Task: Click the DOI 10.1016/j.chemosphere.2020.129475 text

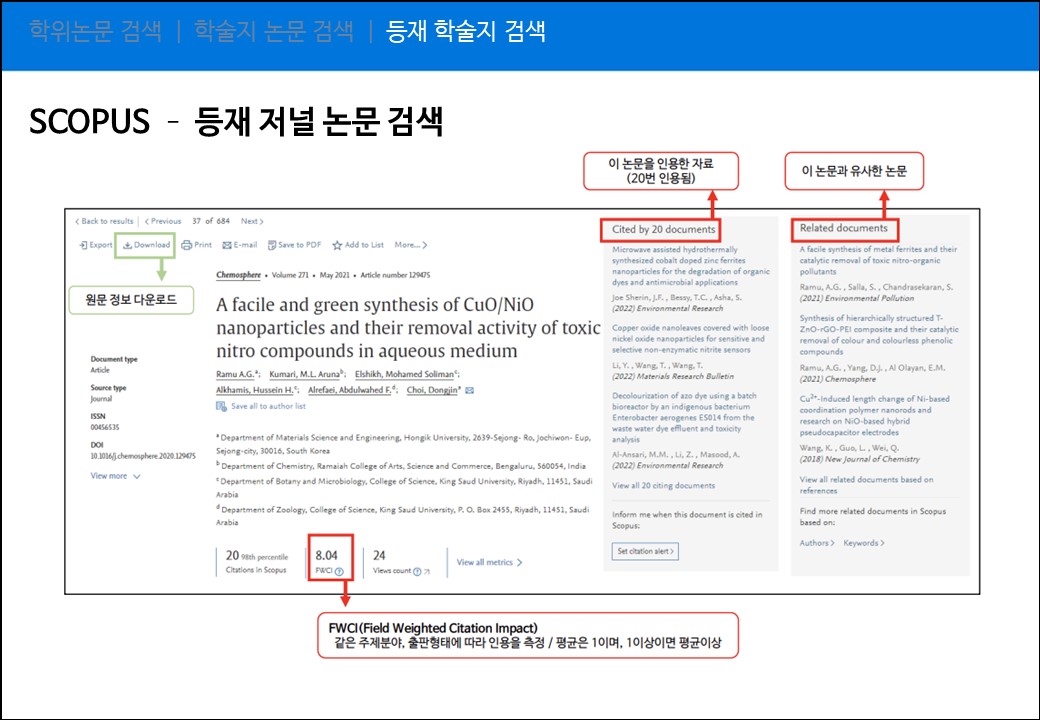Action: [143, 456]
